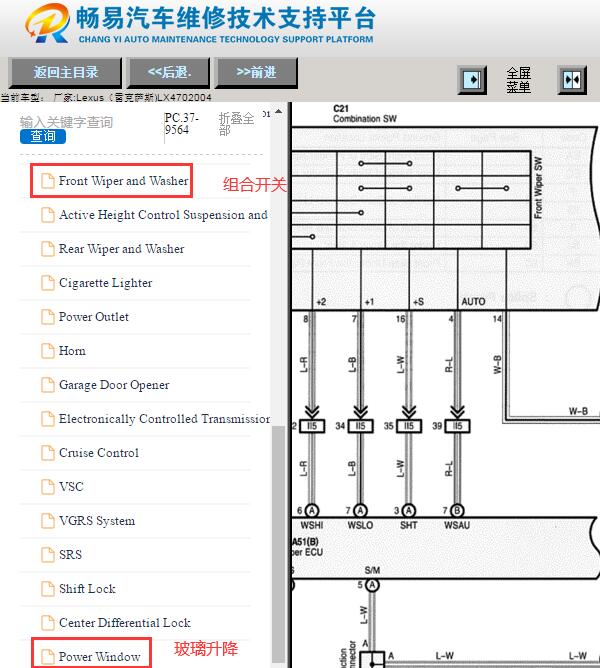600x668 pixels.
Task: Click the document icon beside SRS
Action: pyautogui.click(x=48, y=555)
